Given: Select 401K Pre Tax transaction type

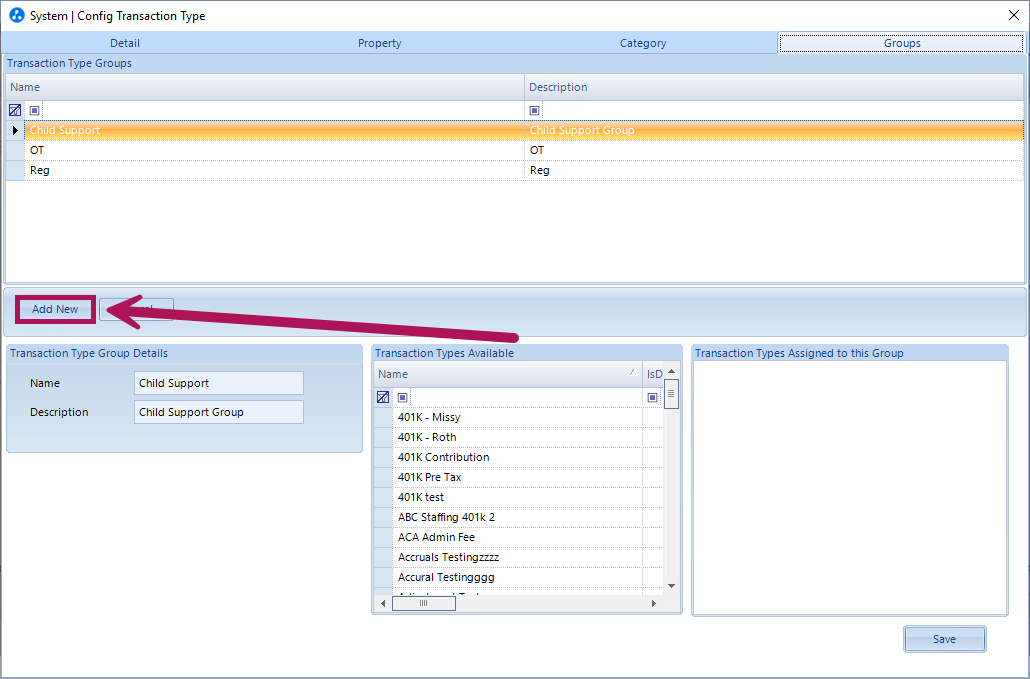Looking at the screenshot, I should pyautogui.click(x=518, y=477).
